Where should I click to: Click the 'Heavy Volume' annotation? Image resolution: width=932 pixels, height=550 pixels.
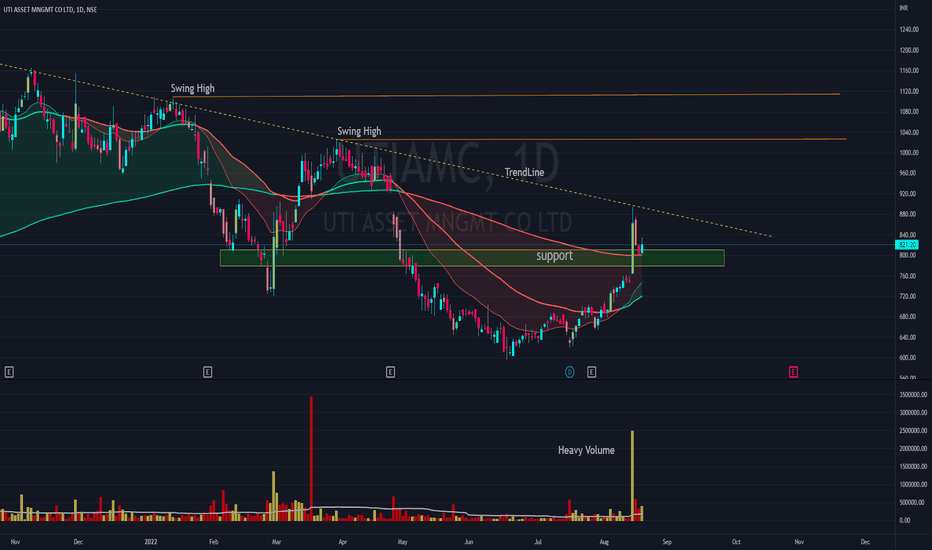click(586, 450)
